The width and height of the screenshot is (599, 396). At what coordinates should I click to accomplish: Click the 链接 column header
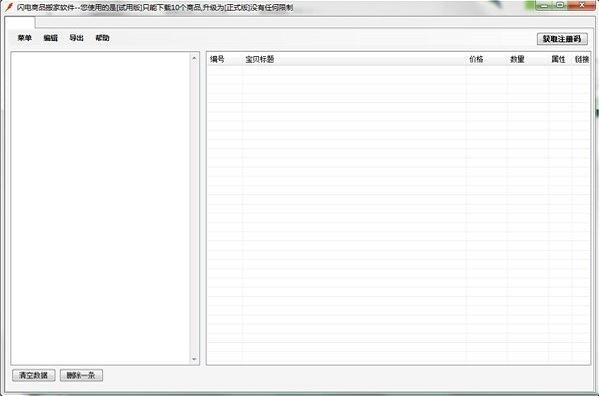(582, 59)
